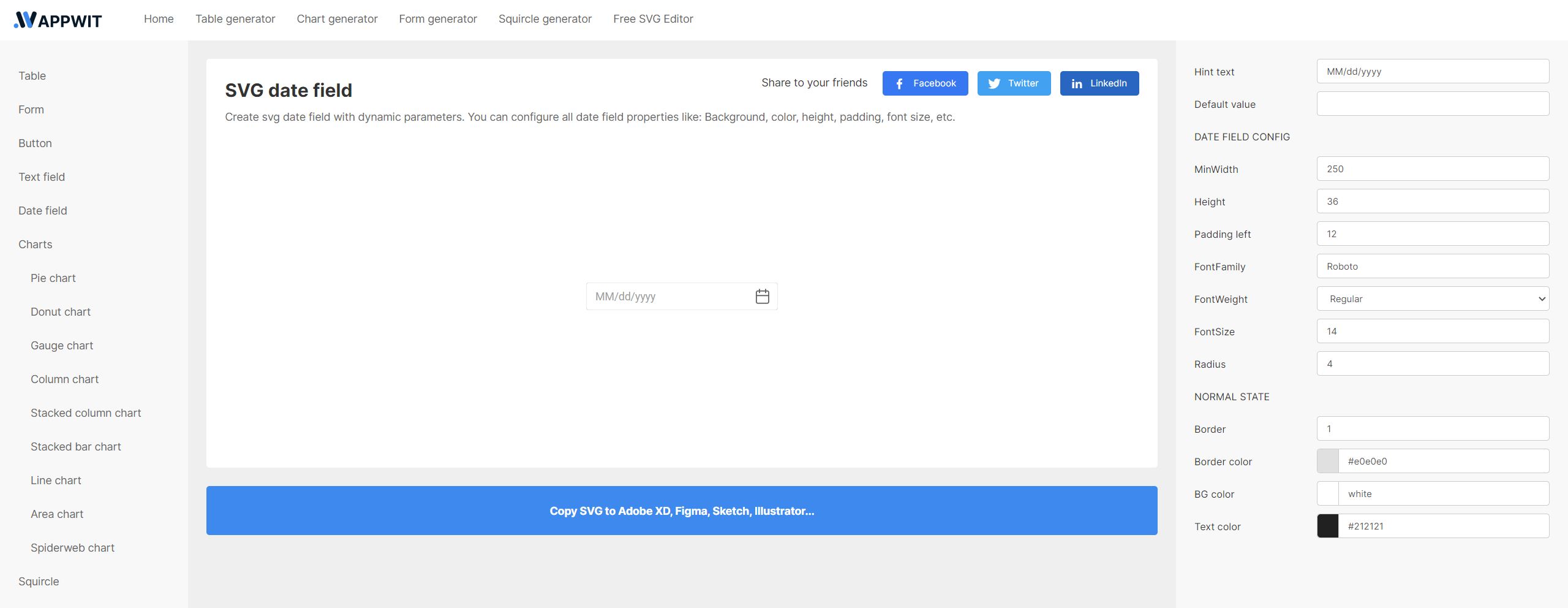1568x608 pixels.
Task: Click the Text color swatch
Action: tap(1328, 526)
